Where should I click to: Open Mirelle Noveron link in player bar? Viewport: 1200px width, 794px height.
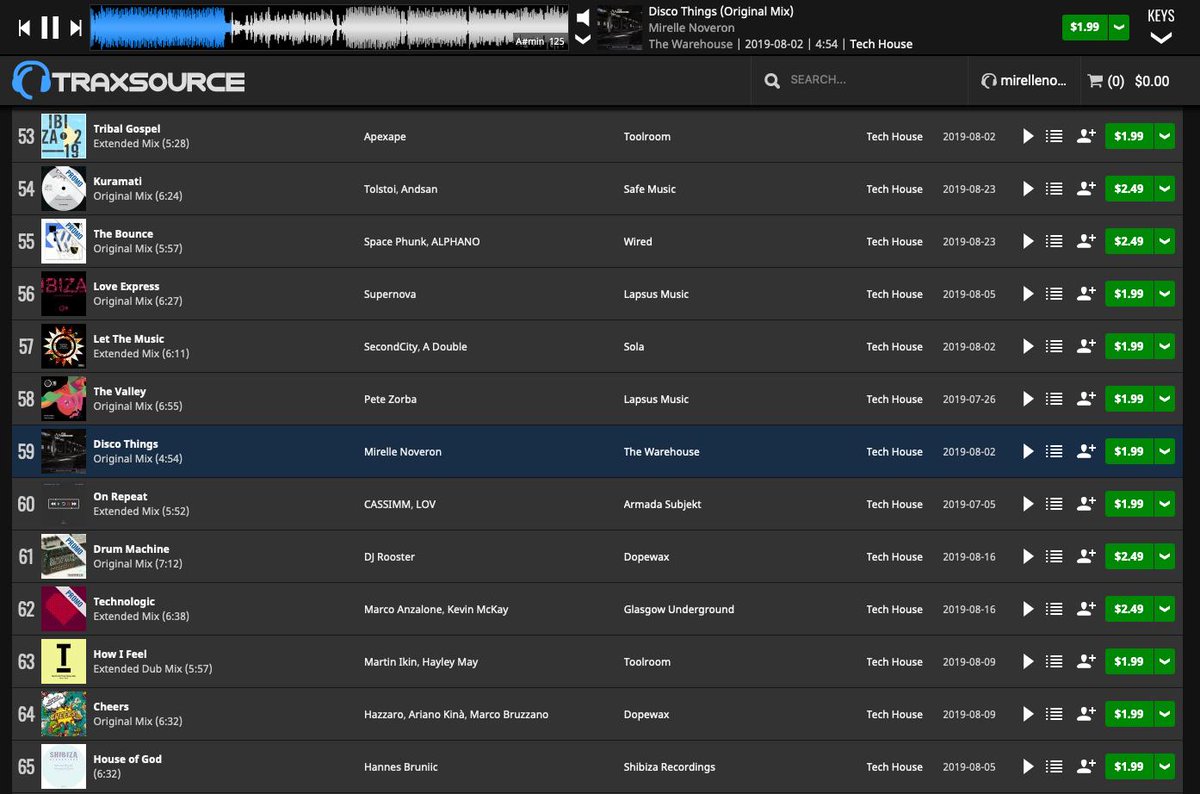(x=691, y=28)
